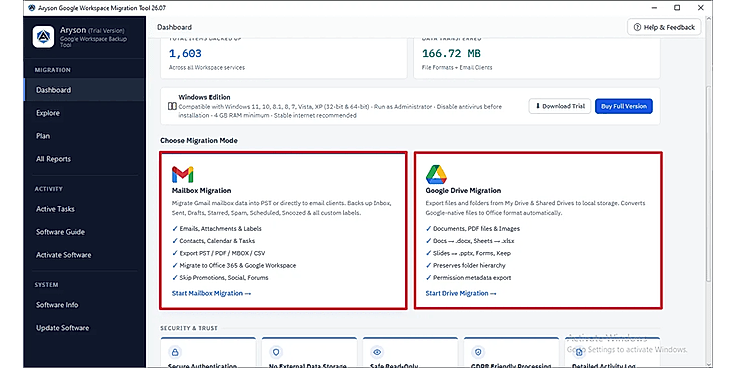Click the Download Trial button
The image size is (736, 368).
pyautogui.click(x=560, y=106)
